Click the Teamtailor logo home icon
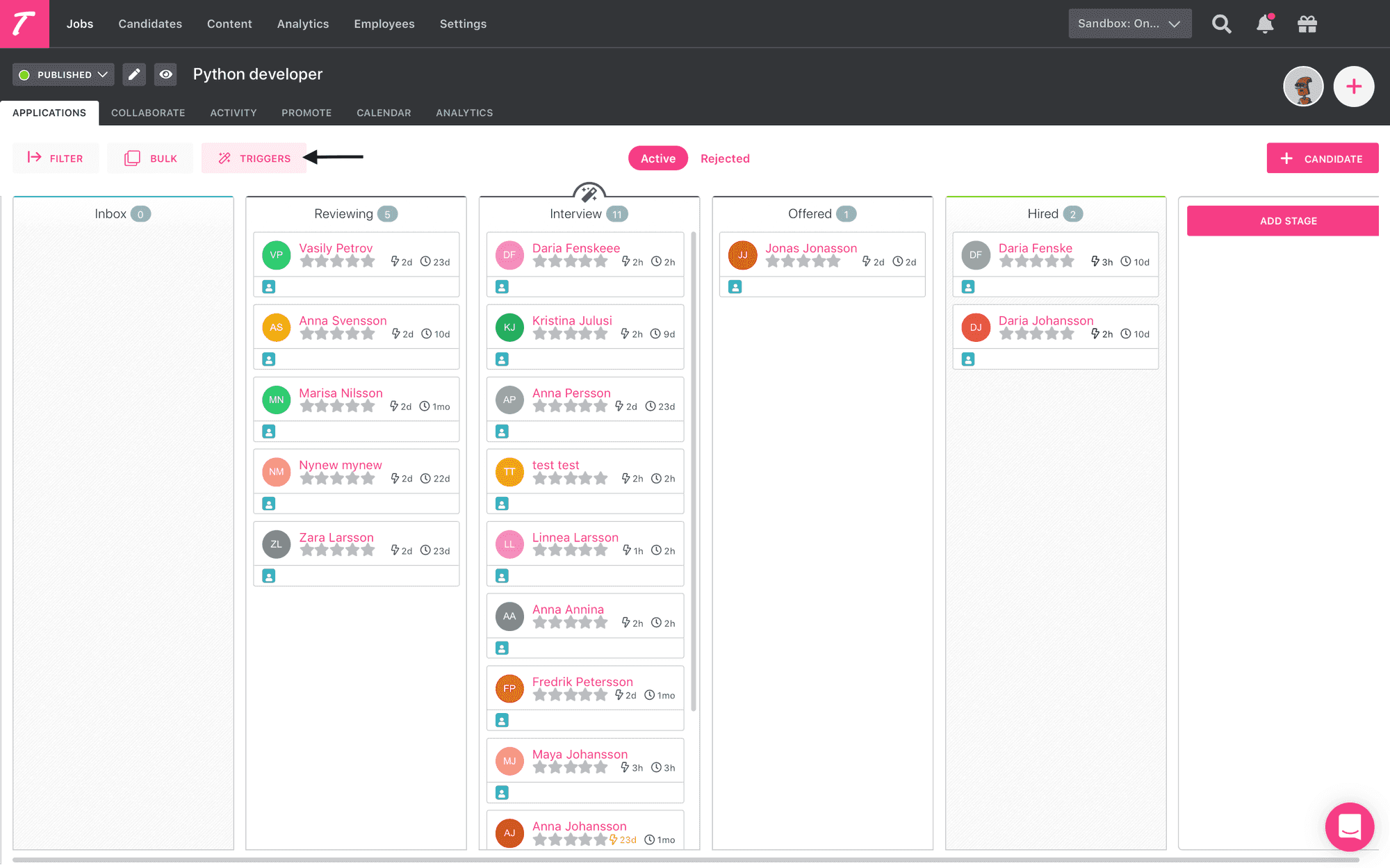 pos(24,24)
